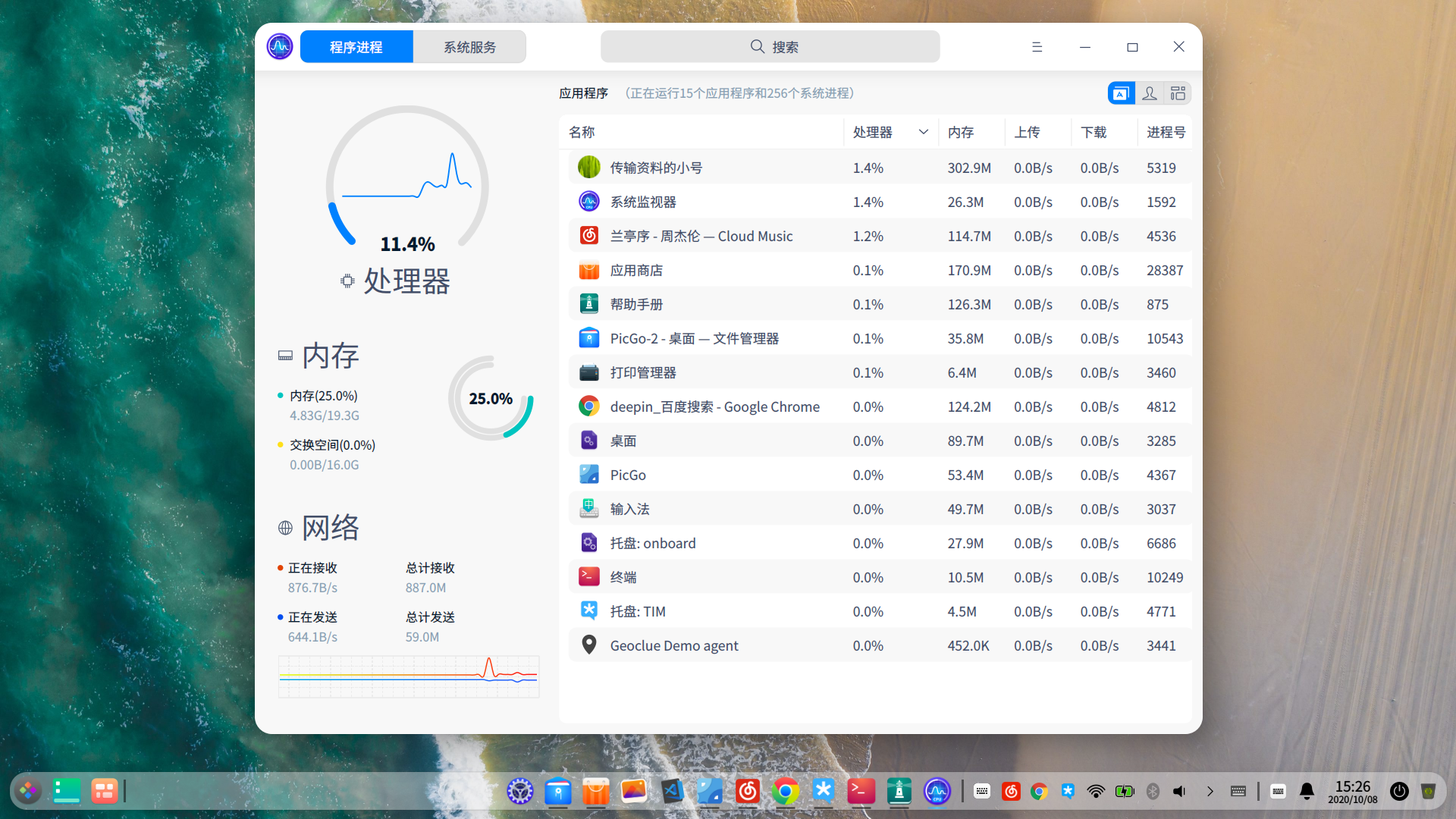Launch Terminal from the dock
The image size is (1456, 819).
click(x=861, y=791)
